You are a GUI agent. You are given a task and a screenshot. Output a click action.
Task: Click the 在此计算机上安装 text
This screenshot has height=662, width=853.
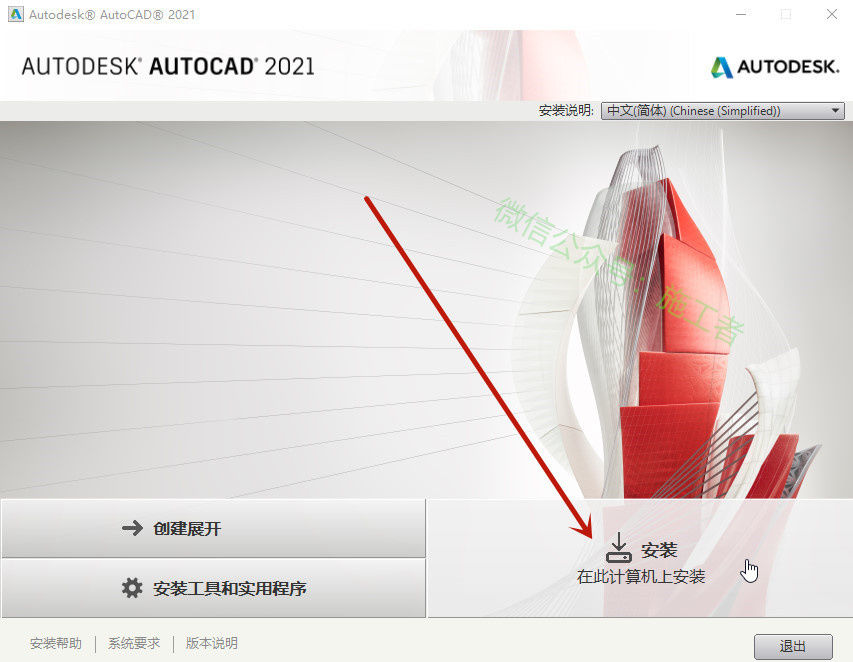click(641, 577)
